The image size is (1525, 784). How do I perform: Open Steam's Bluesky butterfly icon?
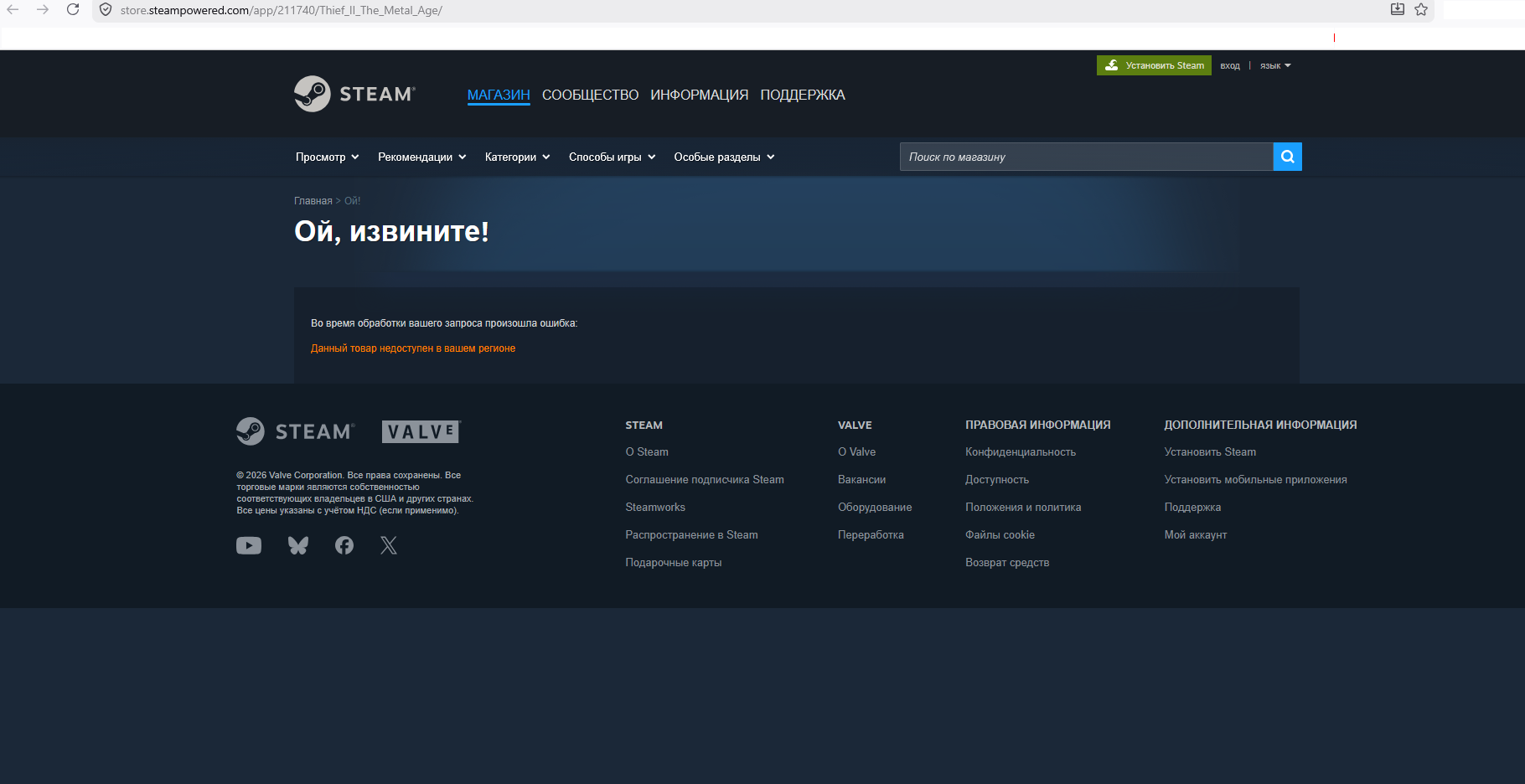pos(298,545)
